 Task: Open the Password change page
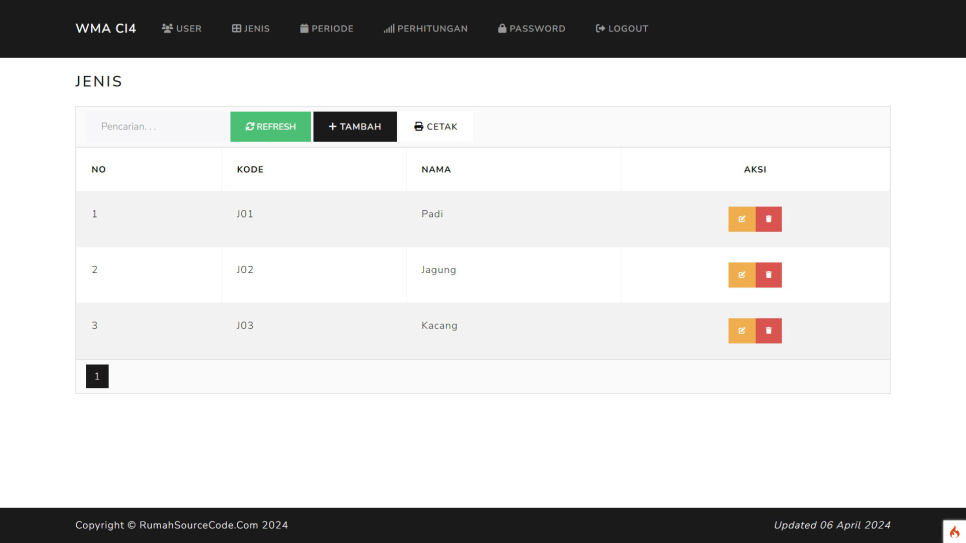(532, 29)
